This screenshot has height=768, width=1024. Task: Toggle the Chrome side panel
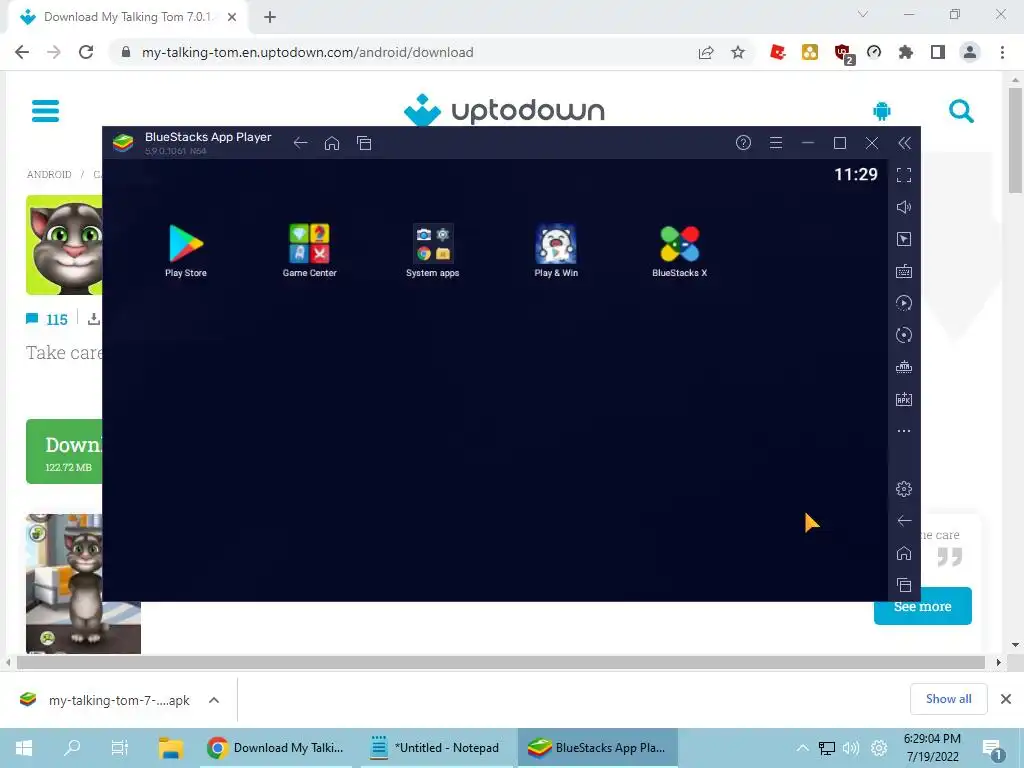click(938, 52)
